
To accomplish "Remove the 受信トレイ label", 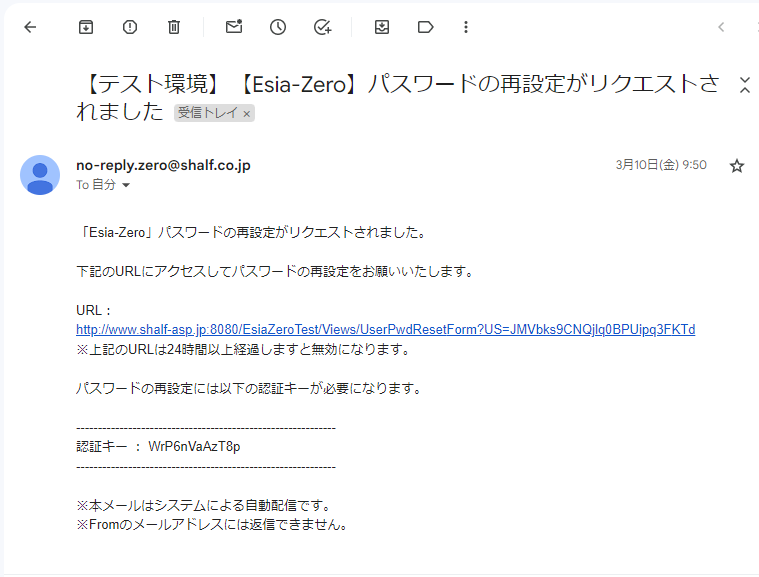I will pyautogui.click(x=246, y=114).
